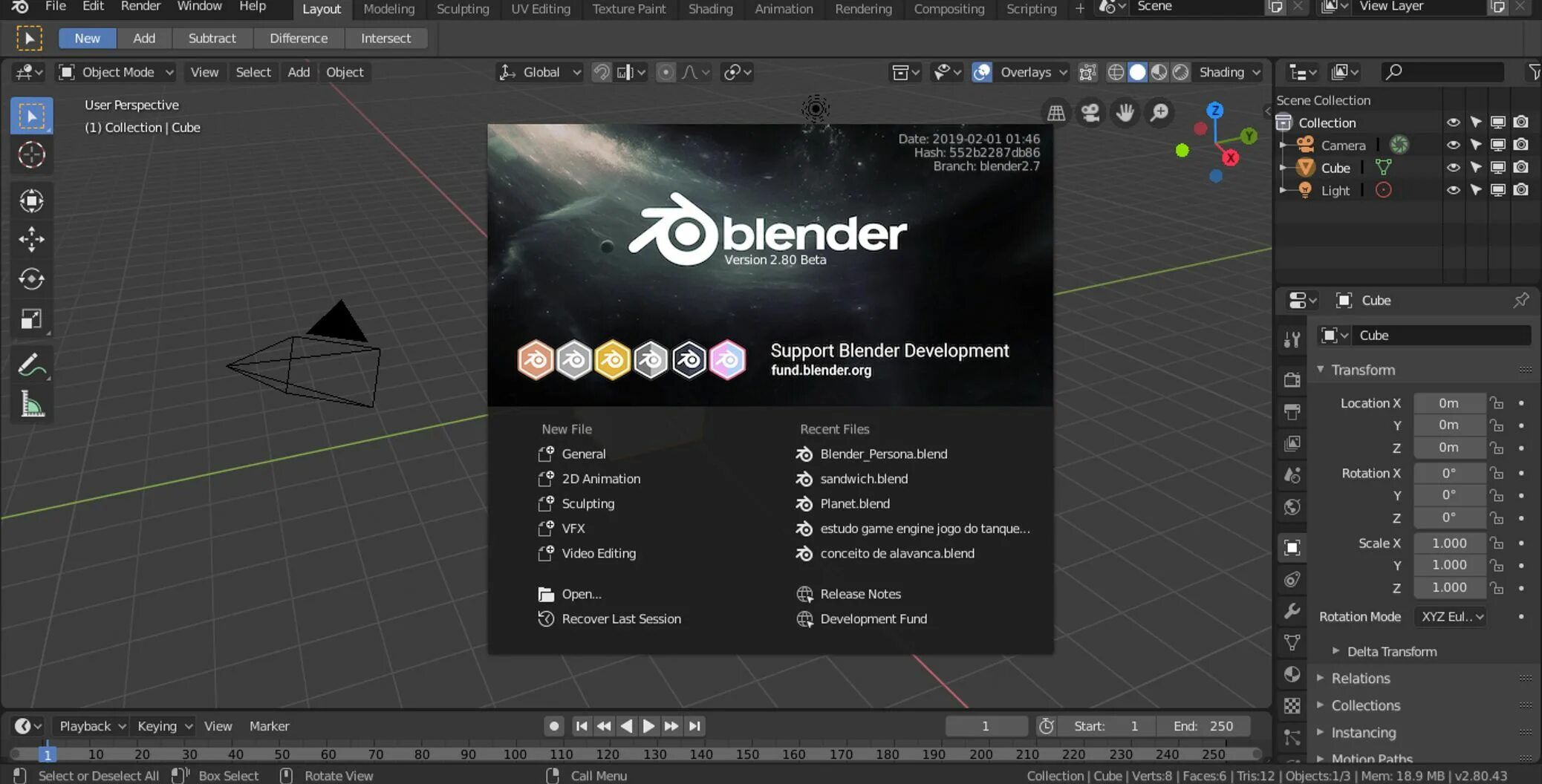Open the Object Data mesh properties tab
This screenshot has width=1542, height=784.
(1292, 642)
